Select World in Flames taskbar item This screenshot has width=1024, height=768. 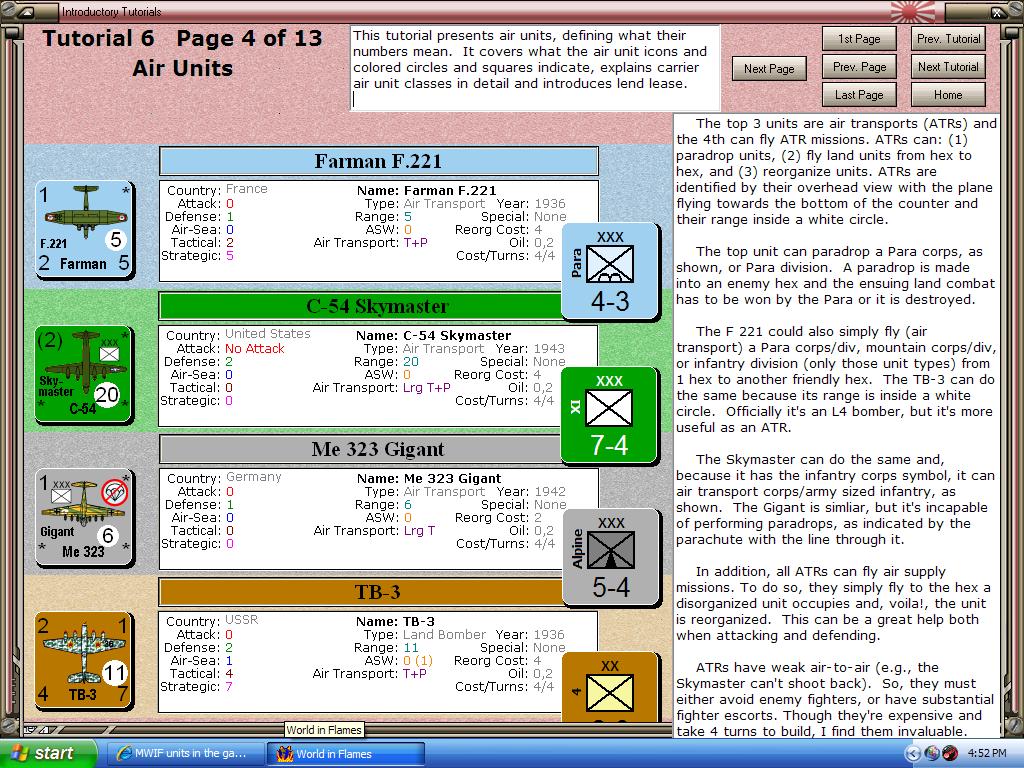tap(346, 754)
